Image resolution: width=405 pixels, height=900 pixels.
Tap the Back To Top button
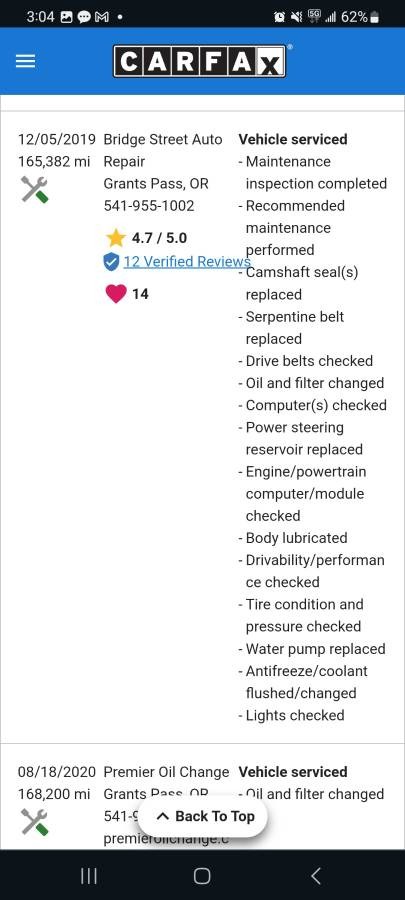tap(202, 816)
